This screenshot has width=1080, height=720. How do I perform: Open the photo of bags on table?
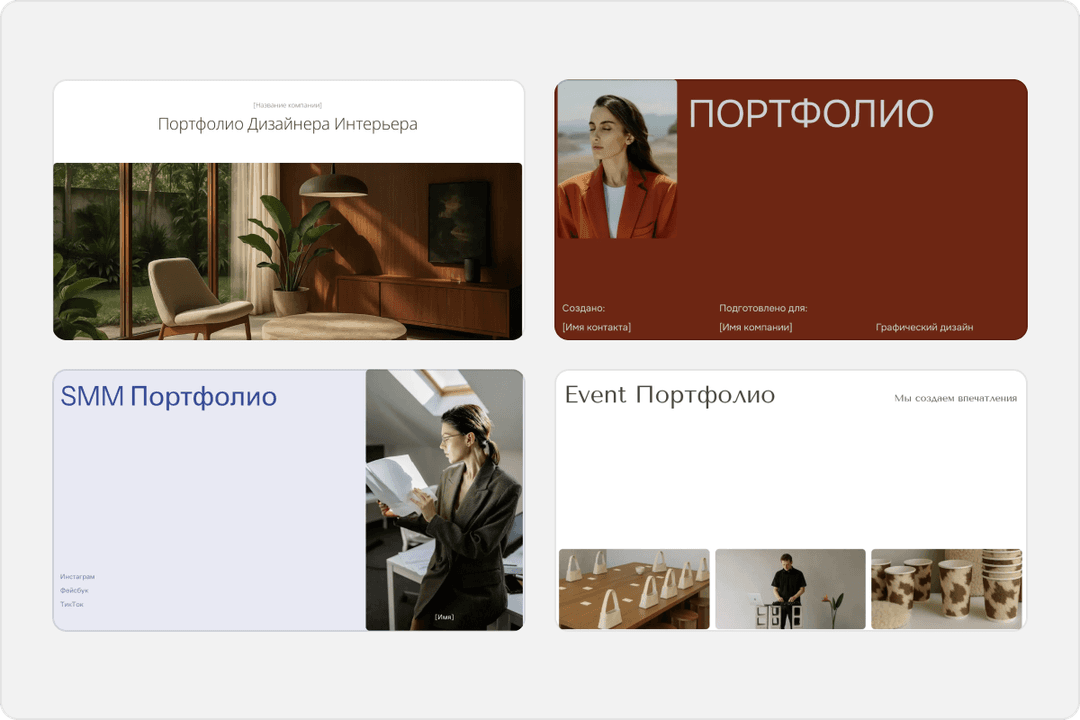coord(634,589)
